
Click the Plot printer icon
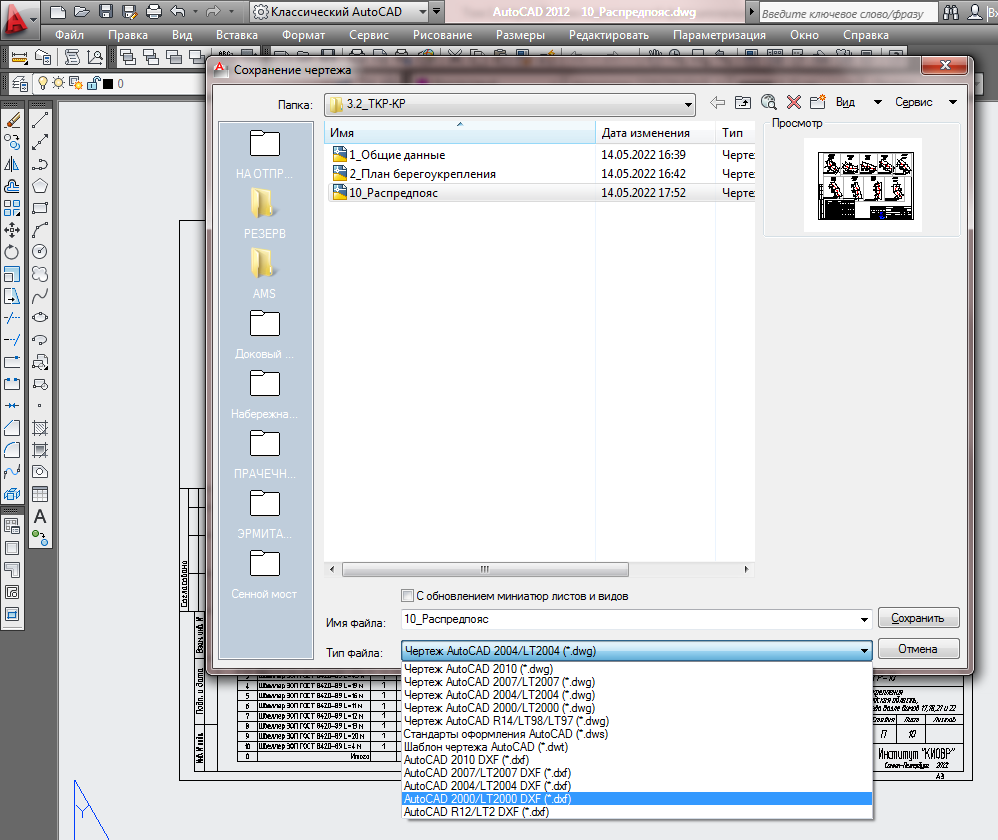(154, 11)
